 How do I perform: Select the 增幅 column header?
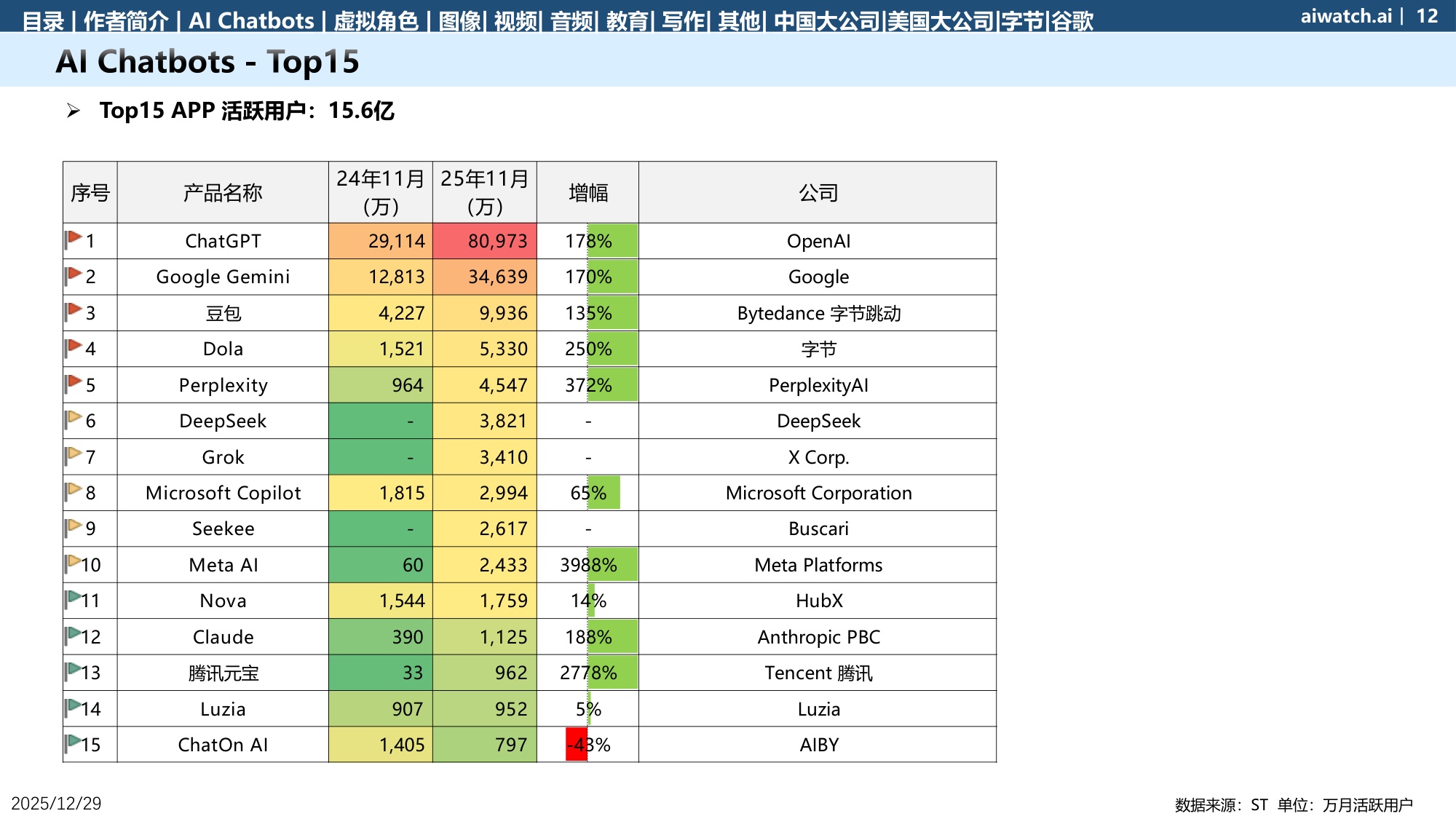point(587,192)
